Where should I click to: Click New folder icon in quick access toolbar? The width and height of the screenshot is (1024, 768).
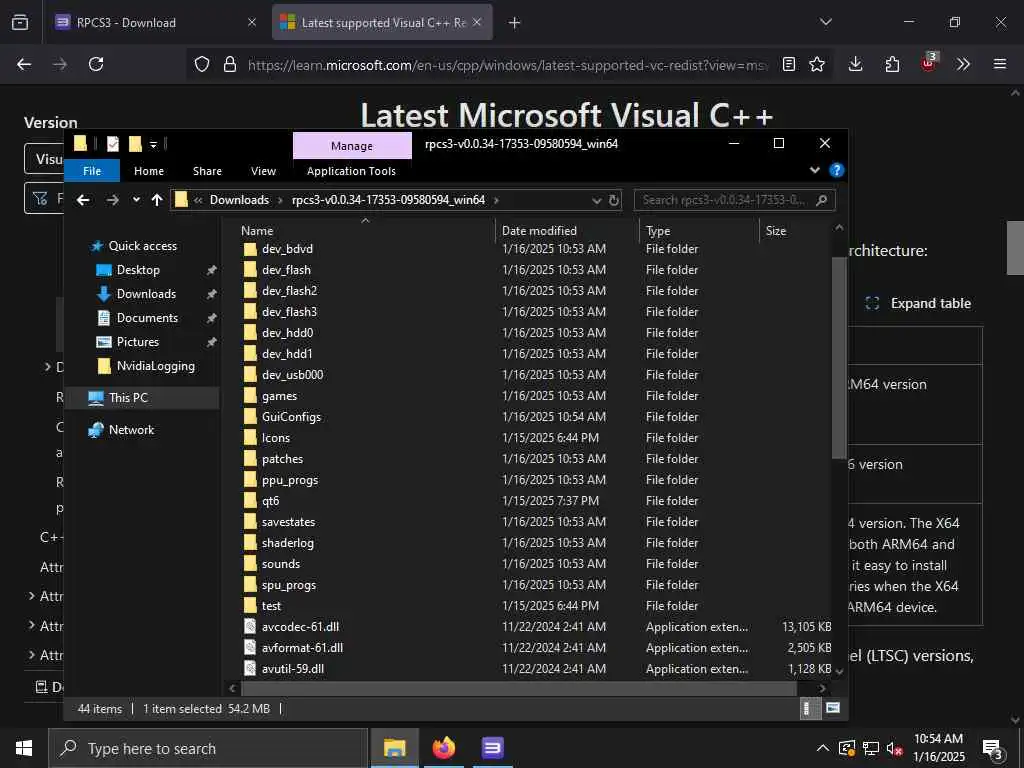[x=135, y=144]
